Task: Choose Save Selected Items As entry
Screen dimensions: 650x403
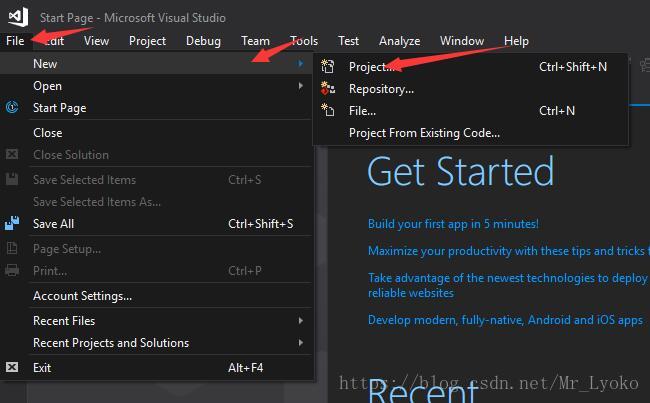Action: coord(156,202)
